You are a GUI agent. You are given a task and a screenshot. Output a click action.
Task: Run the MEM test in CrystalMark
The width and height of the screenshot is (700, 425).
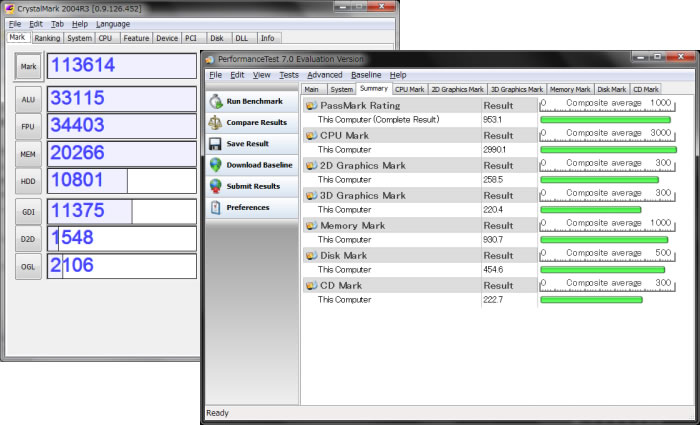(28, 154)
